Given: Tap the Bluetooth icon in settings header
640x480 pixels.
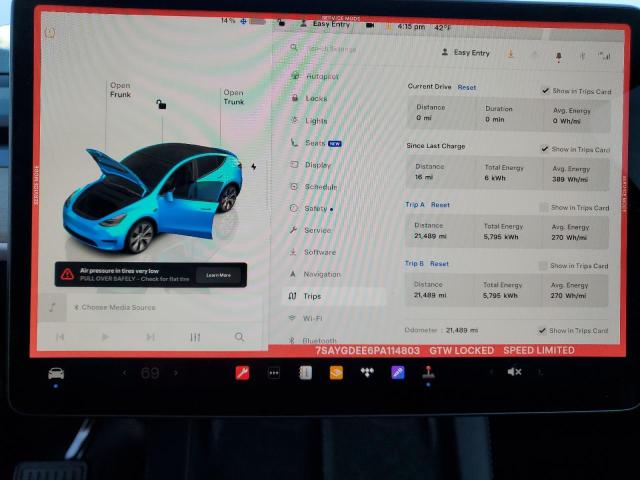Looking at the screenshot, I should [x=582, y=56].
